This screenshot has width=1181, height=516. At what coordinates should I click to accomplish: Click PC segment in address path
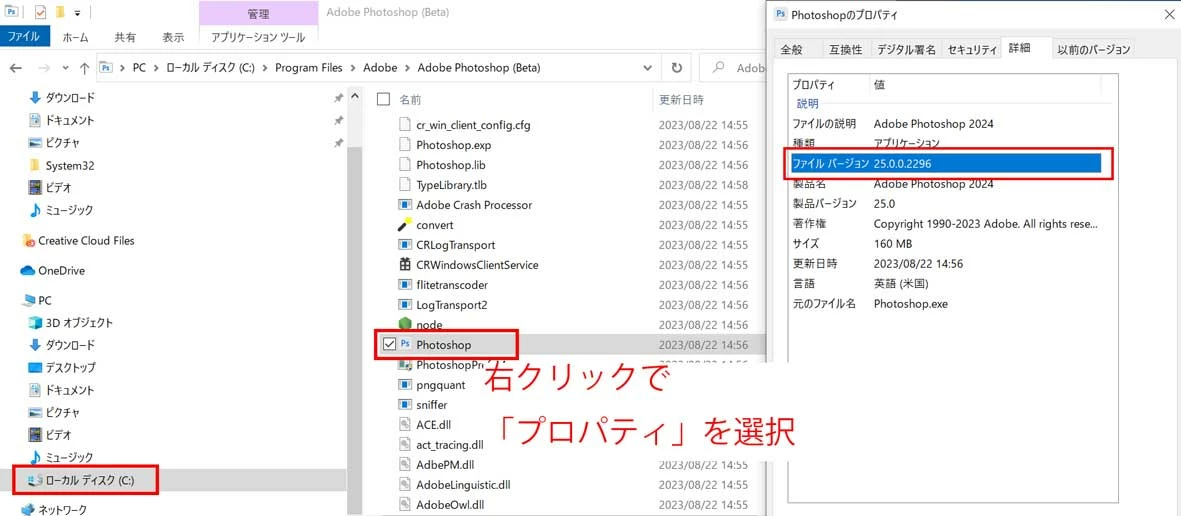[139, 68]
